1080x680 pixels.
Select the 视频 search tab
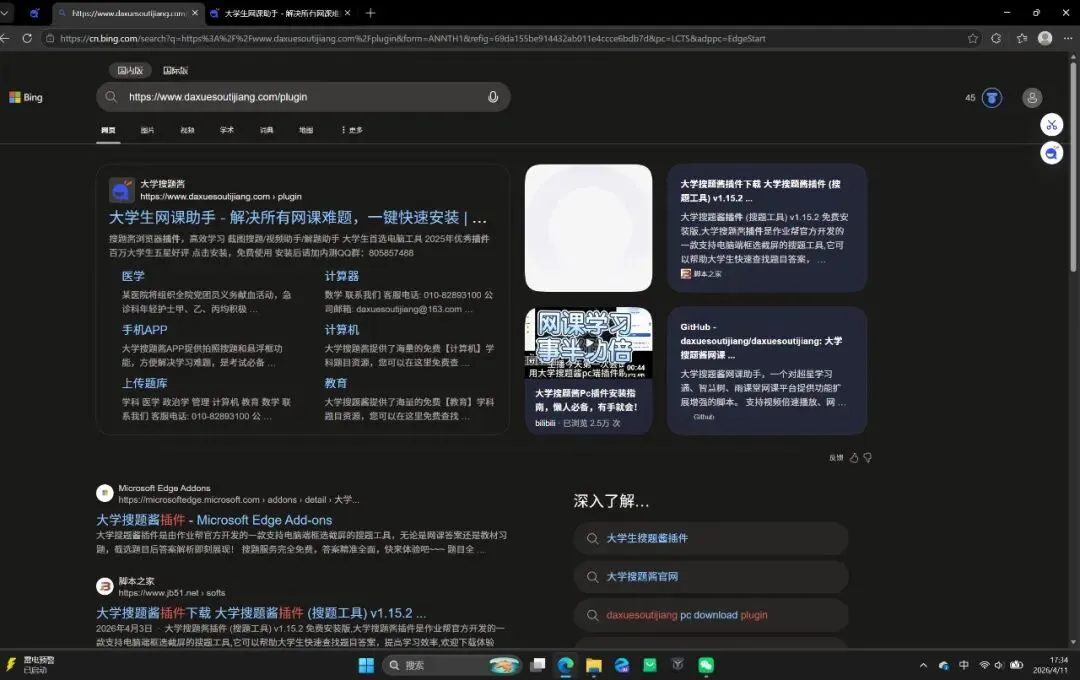187,130
